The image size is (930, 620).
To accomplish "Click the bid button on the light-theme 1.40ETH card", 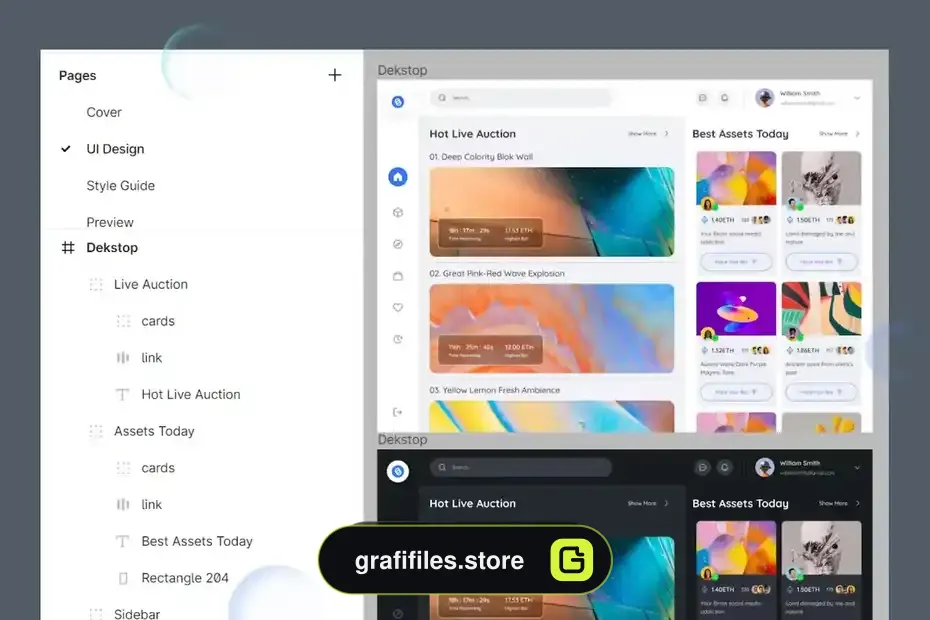I will tap(735, 262).
